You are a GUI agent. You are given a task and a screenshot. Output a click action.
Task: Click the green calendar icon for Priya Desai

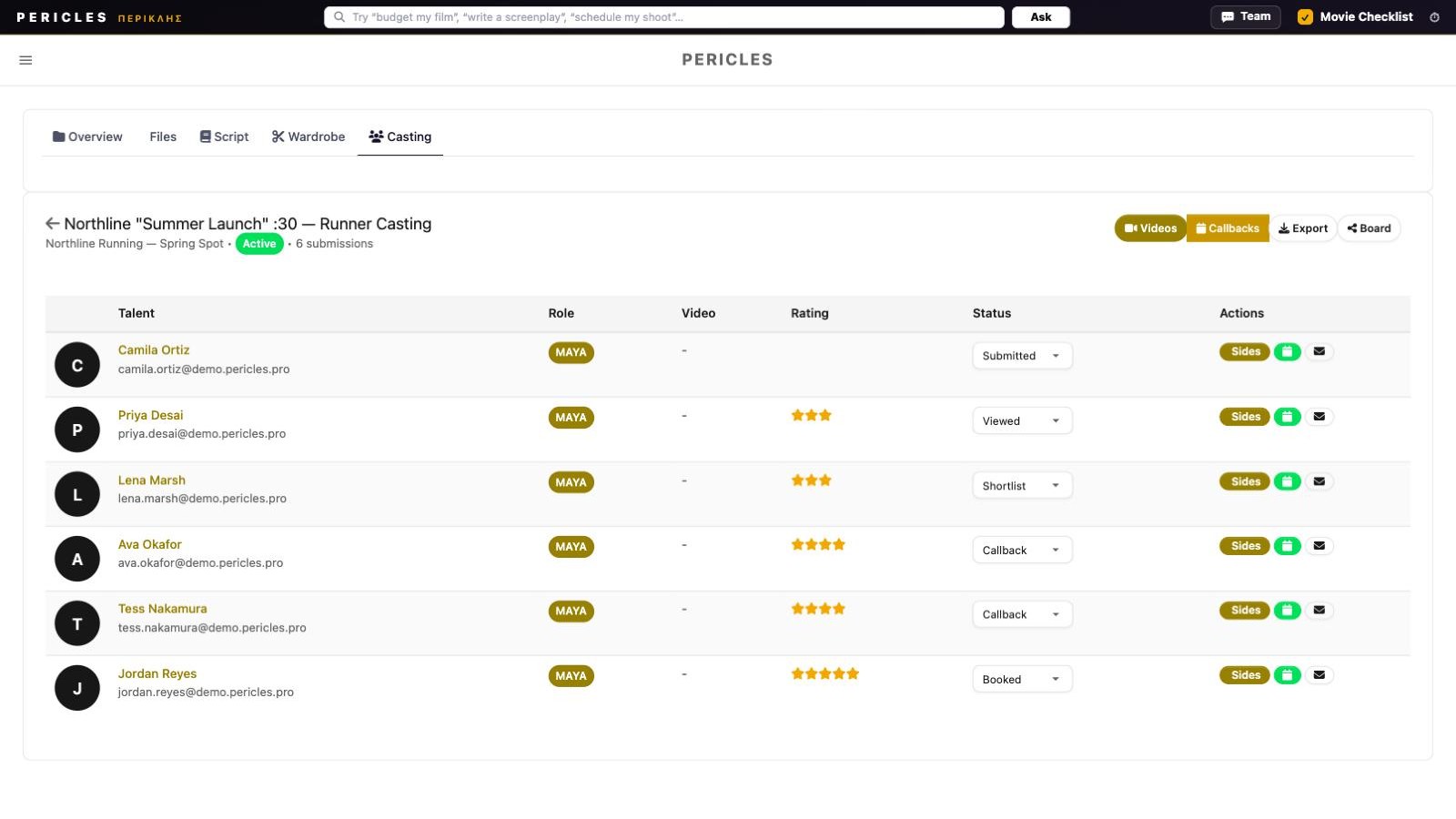point(1287,417)
